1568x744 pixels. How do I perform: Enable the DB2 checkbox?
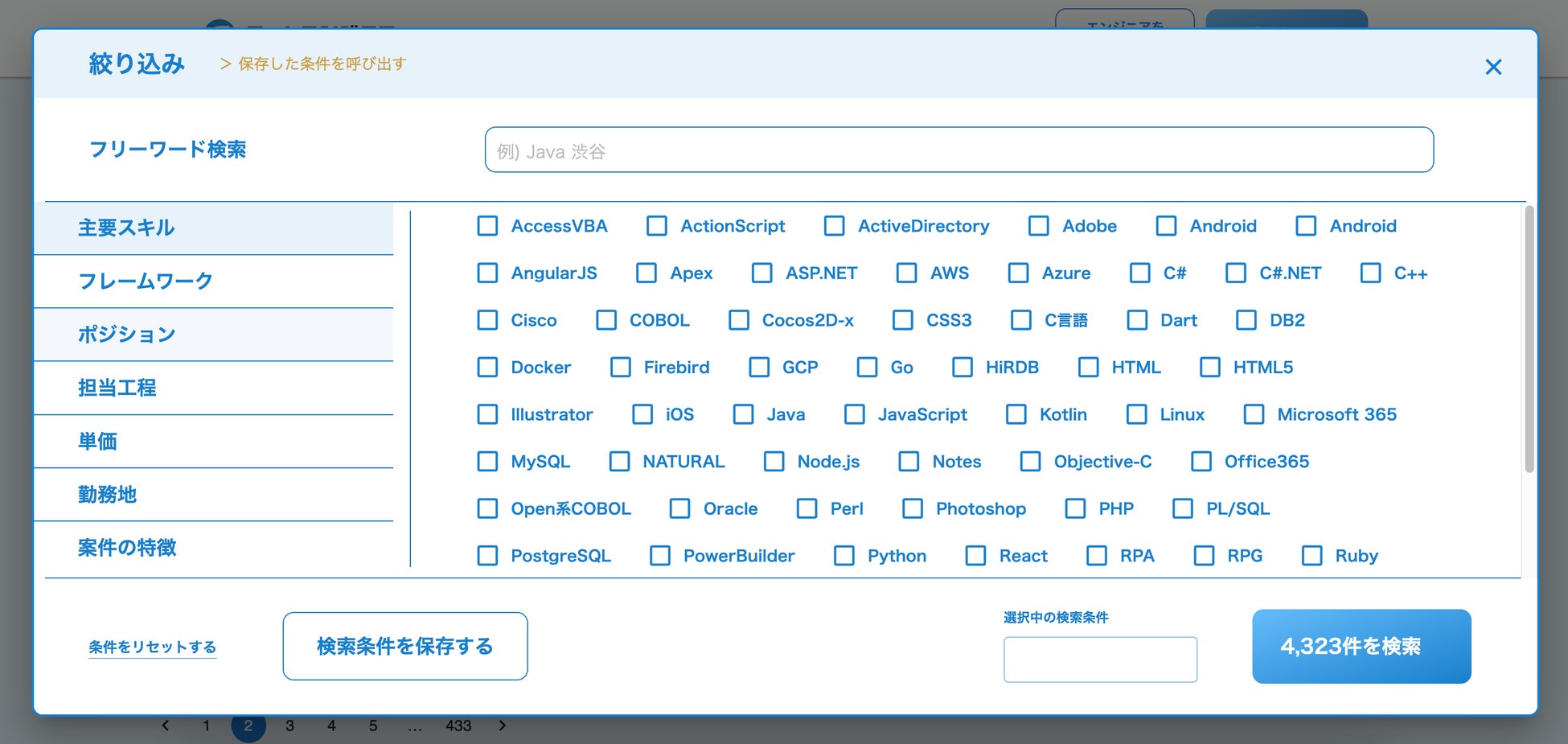pyautogui.click(x=1246, y=320)
